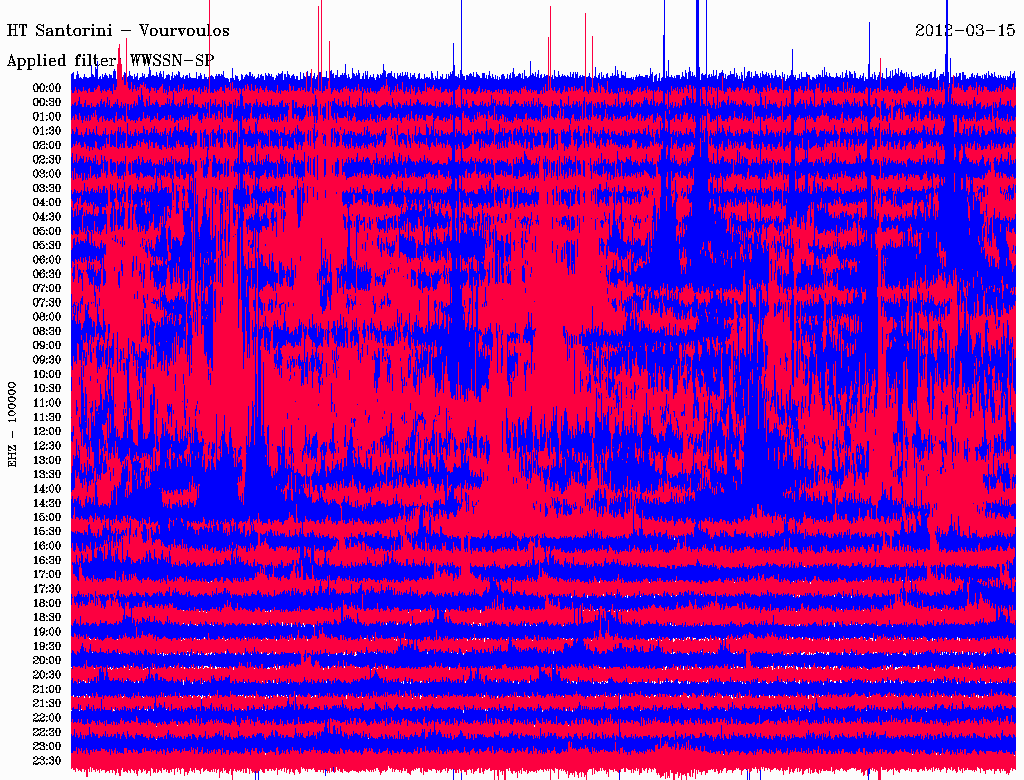Select the '19:00' time label
1024x780 pixels.
click(x=47, y=632)
